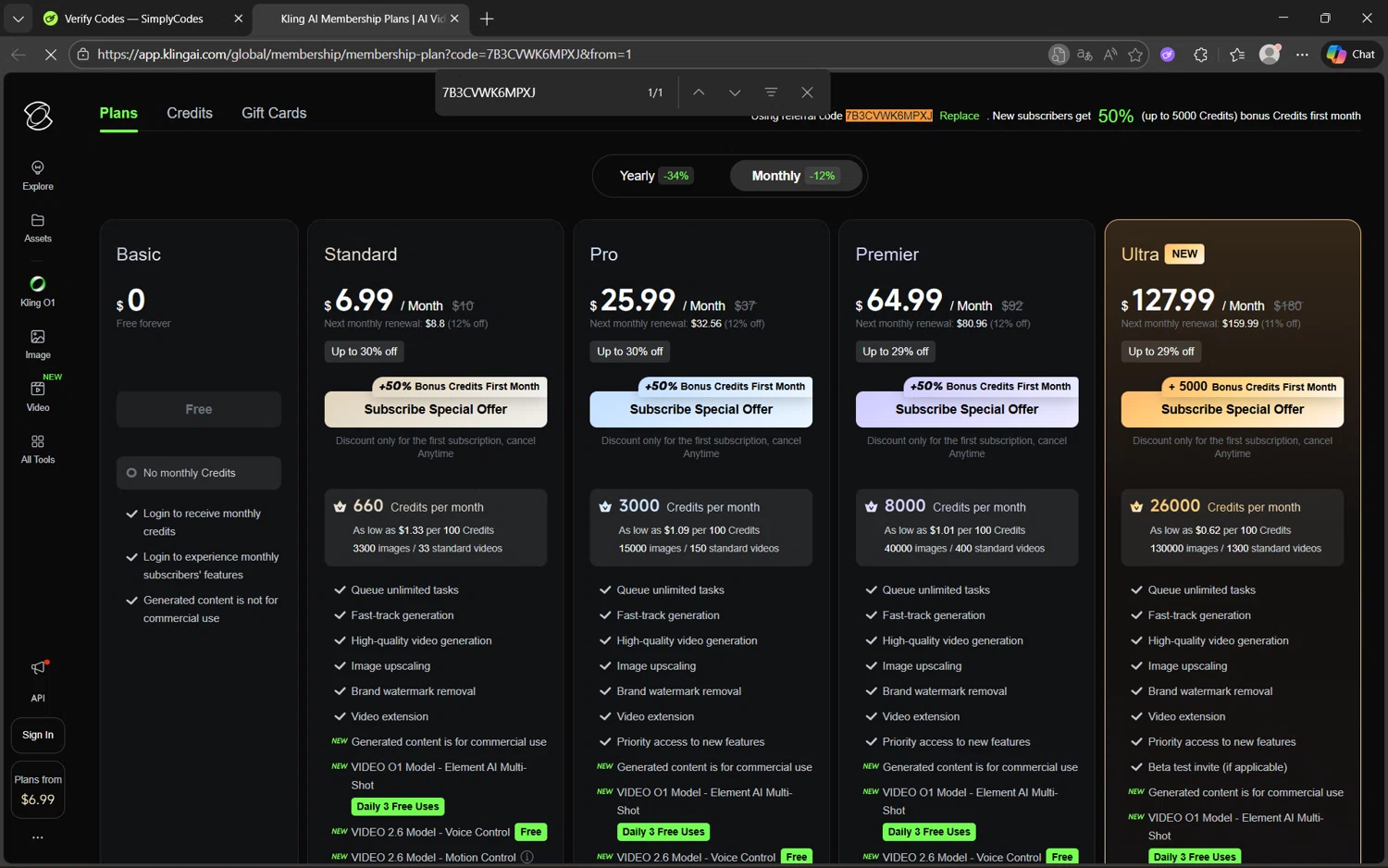Close the Kling AI Membership tab
Screen dimensions: 1388x868
click(454, 19)
